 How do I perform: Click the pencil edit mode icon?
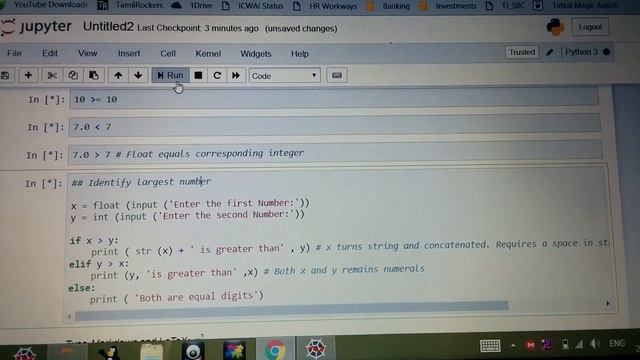[x=550, y=52]
